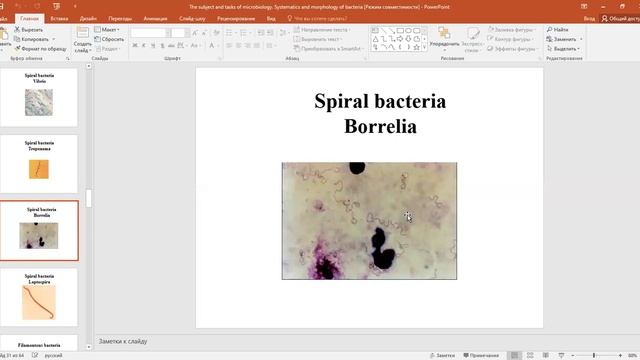Toggle text shadow formatting
Image resolution: width=640 pixels, height=360 pixels.
162,45
